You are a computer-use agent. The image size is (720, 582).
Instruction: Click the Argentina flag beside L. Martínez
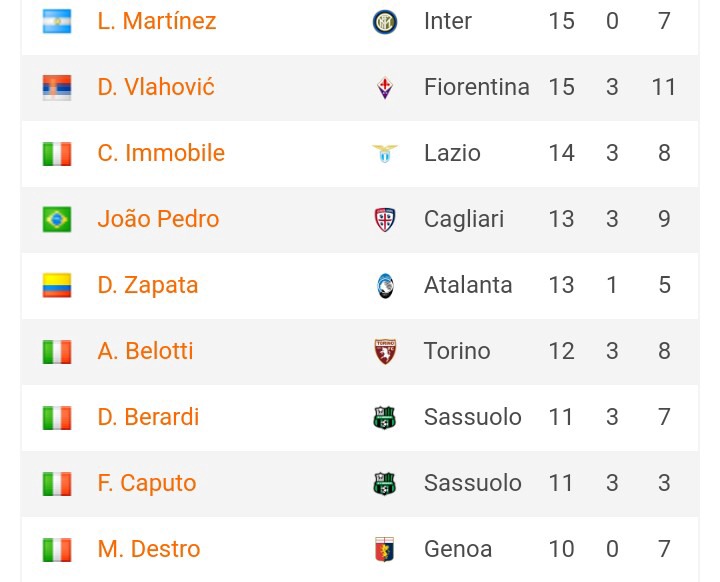[57, 21]
